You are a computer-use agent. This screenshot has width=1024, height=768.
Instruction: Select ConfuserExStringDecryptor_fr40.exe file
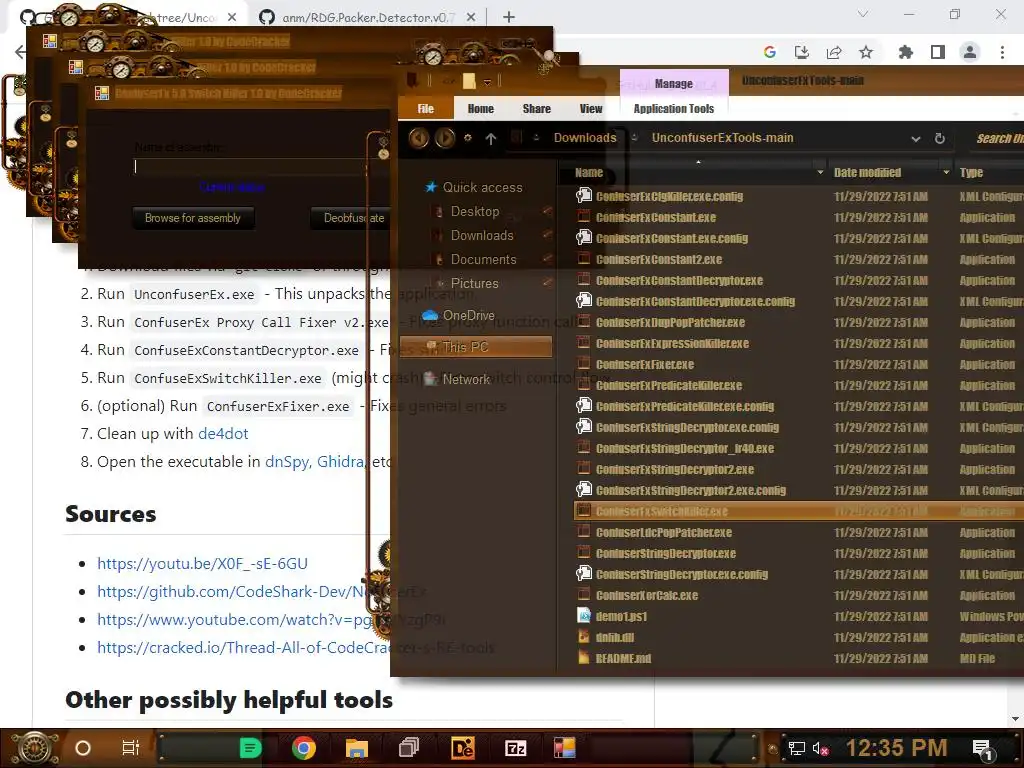[684, 449]
